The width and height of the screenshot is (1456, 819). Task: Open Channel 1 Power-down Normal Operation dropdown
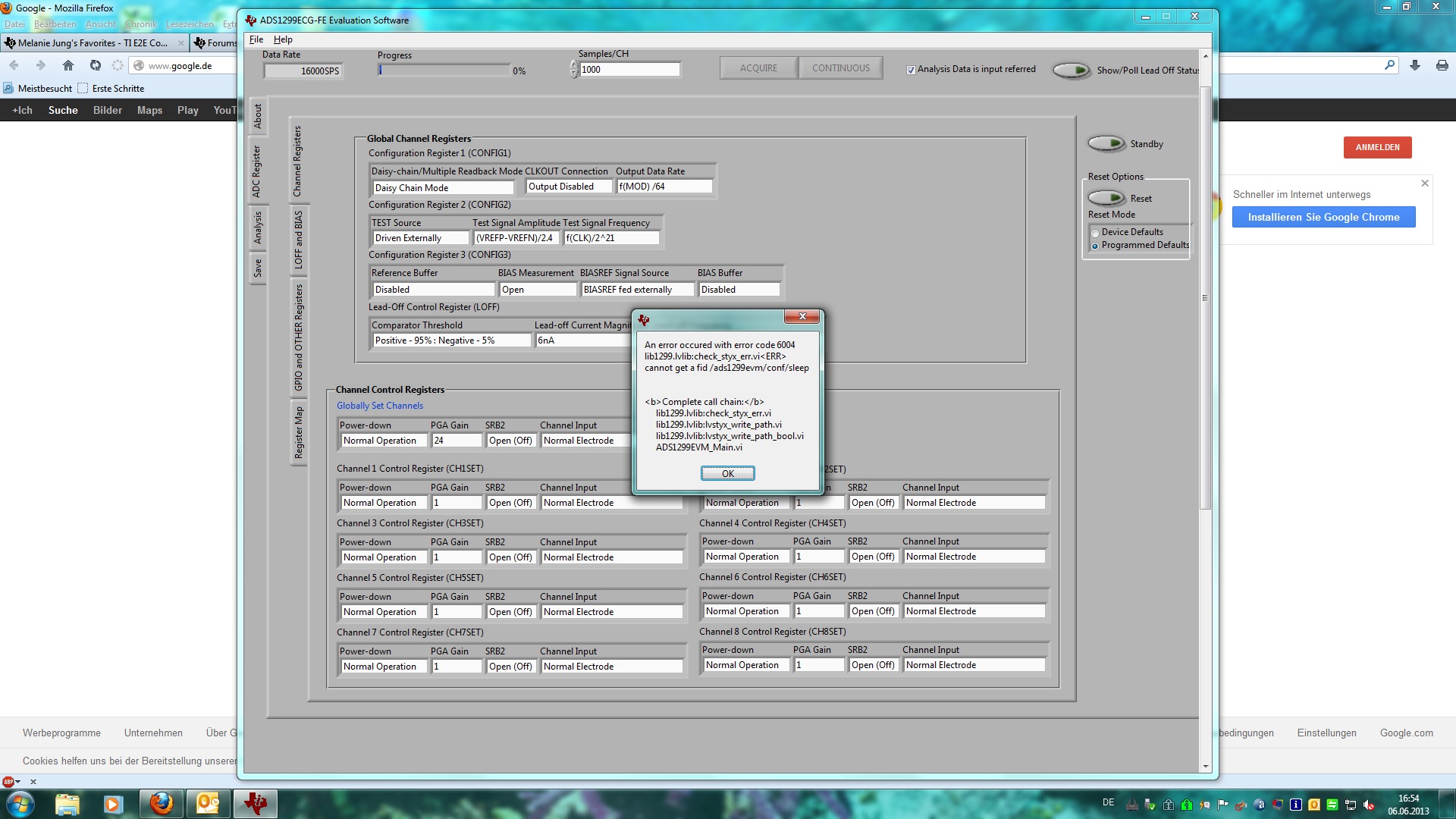(x=383, y=502)
